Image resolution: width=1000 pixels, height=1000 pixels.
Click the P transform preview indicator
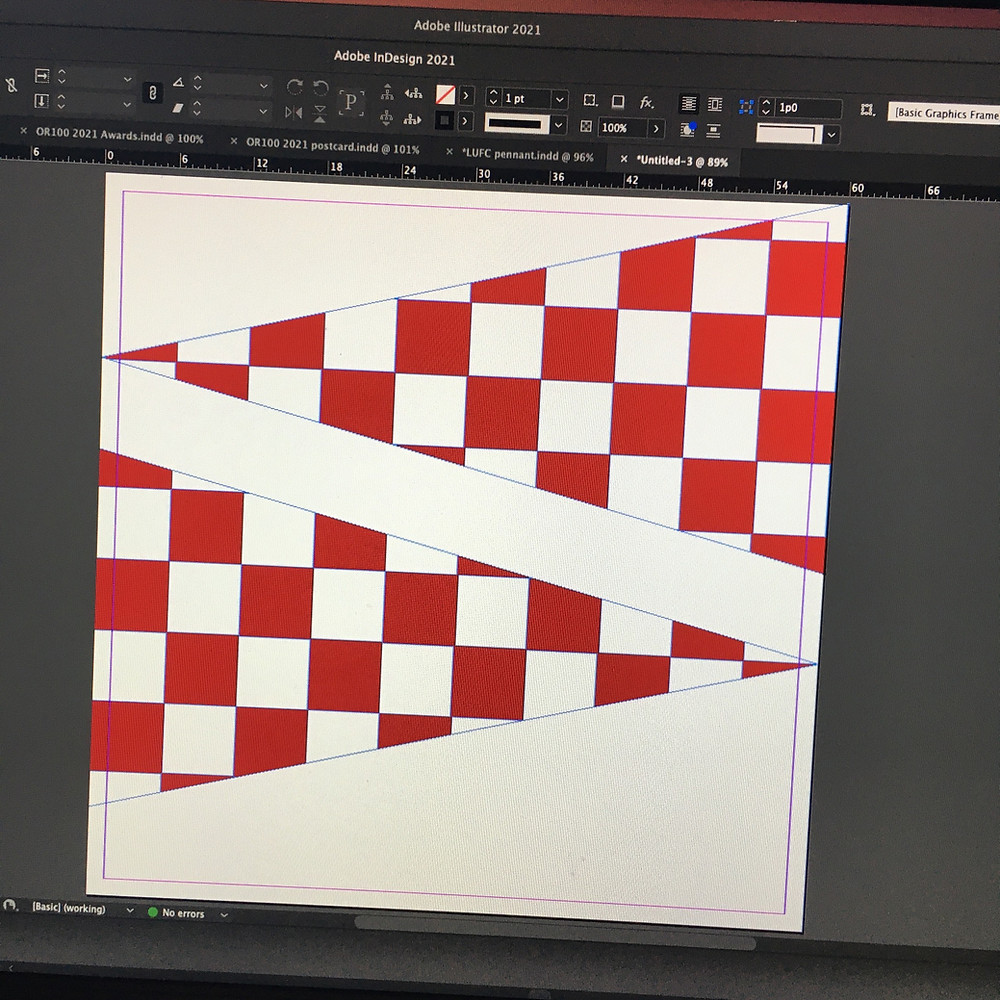(x=351, y=101)
